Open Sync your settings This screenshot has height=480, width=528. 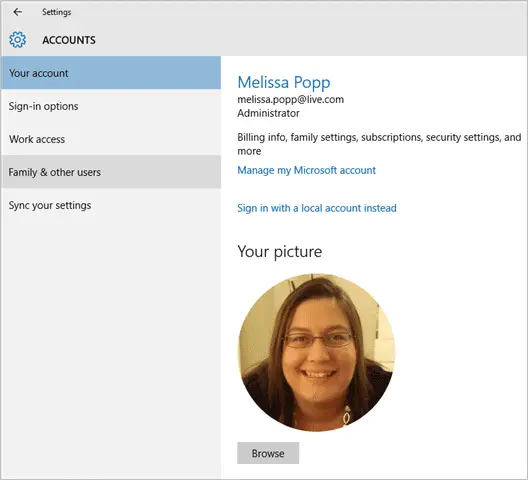pyautogui.click(x=111, y=205)
